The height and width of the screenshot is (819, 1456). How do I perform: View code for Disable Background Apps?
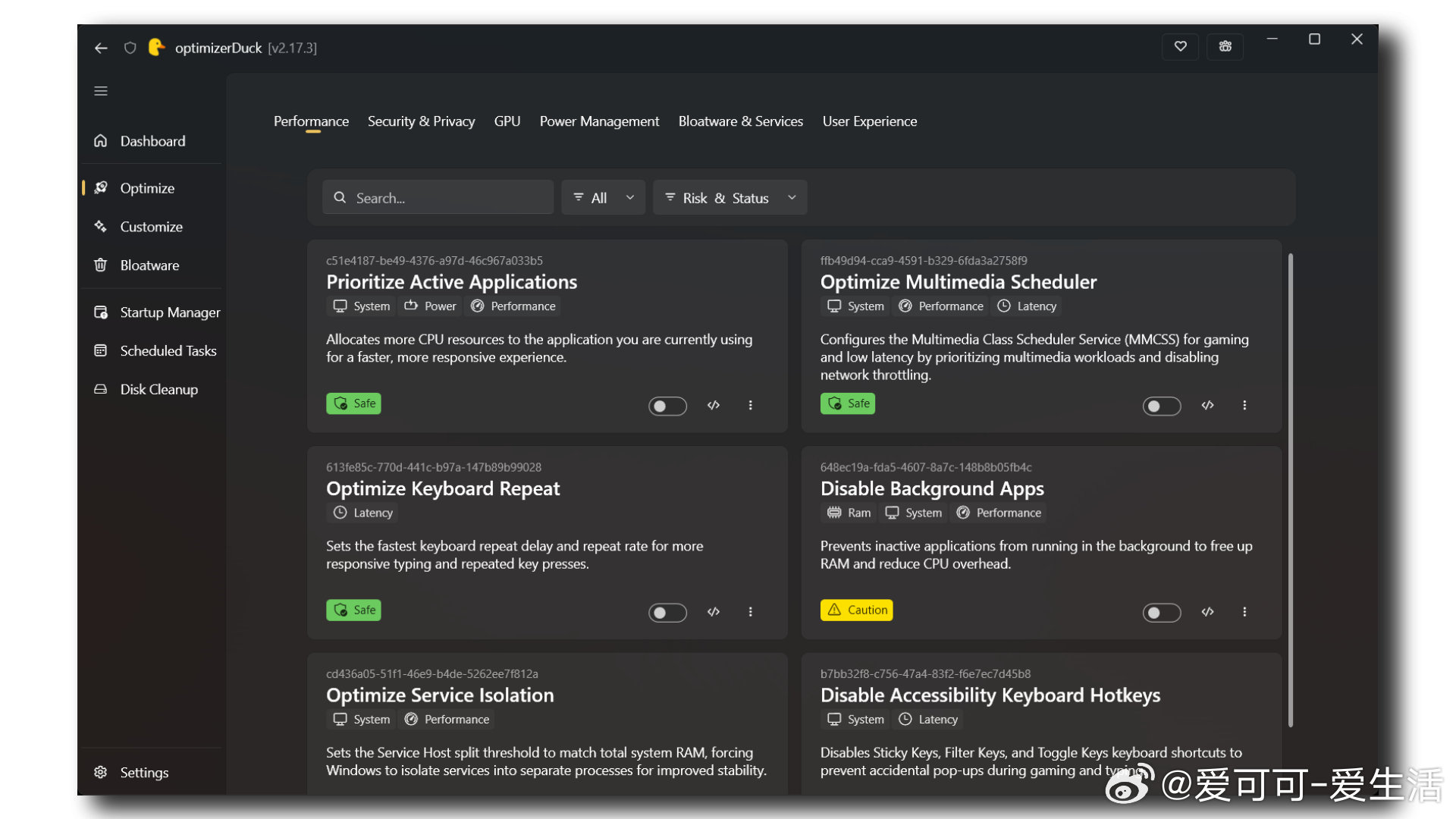pos(1208,612)
